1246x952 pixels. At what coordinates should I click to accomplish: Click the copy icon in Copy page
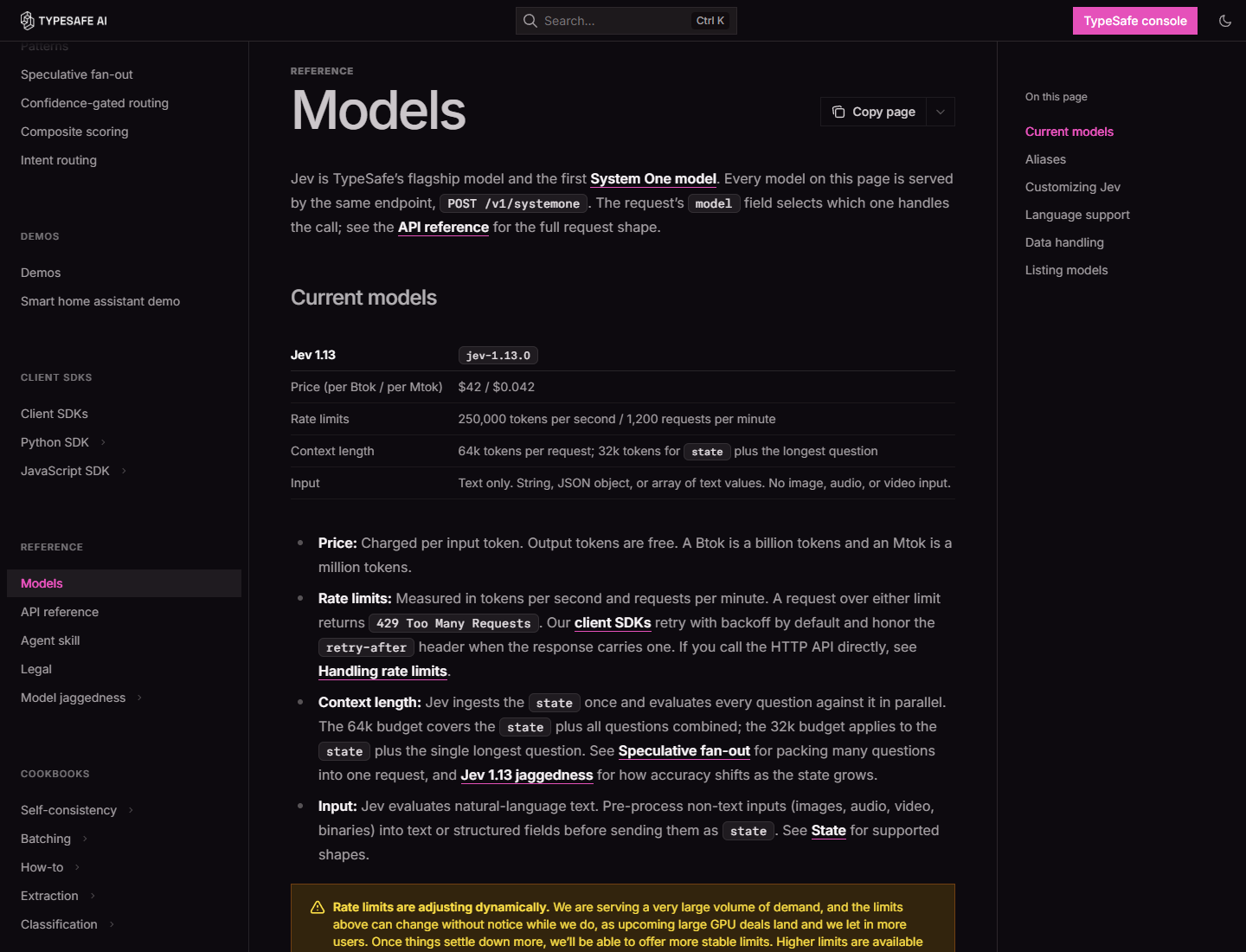(838, 112)
